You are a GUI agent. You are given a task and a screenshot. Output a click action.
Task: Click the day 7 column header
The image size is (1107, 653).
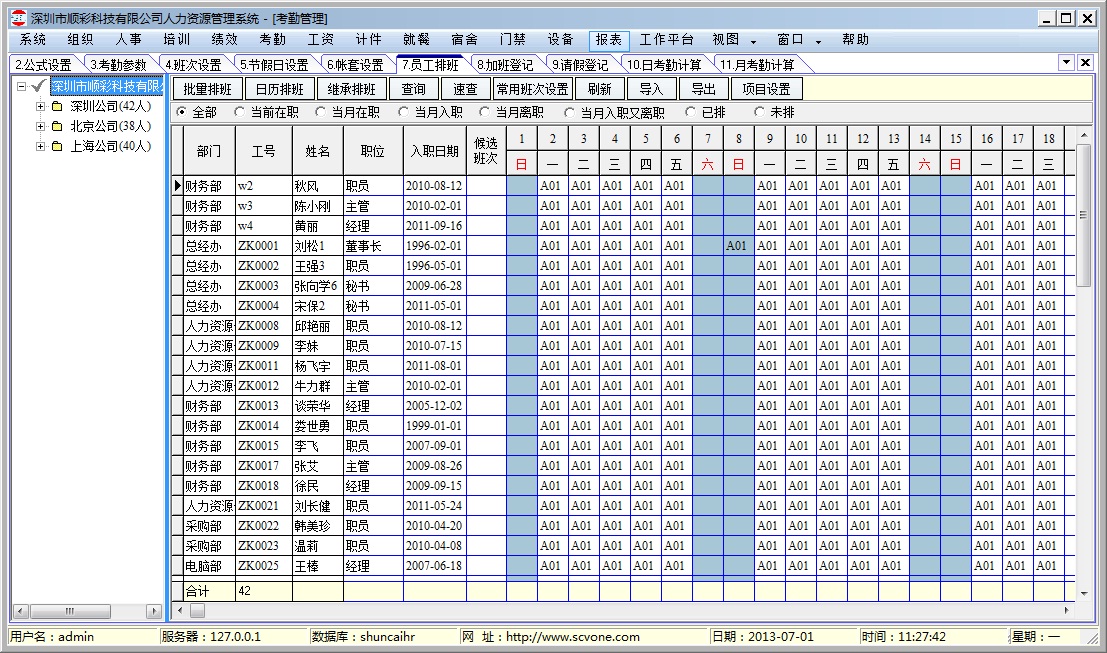pos(707,138)
